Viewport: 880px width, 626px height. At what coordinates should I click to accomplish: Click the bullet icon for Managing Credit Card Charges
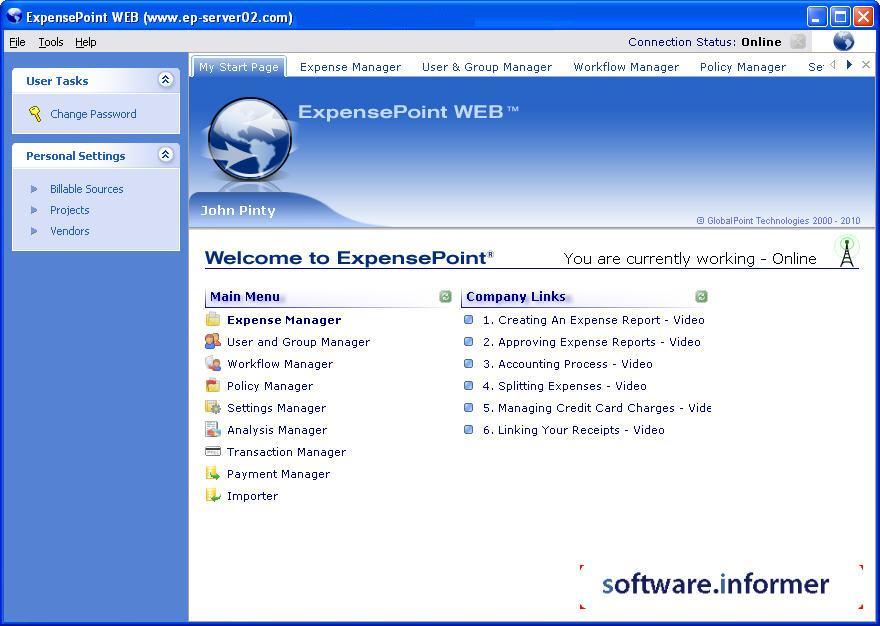pyautogui.click(x=469, y=408)
